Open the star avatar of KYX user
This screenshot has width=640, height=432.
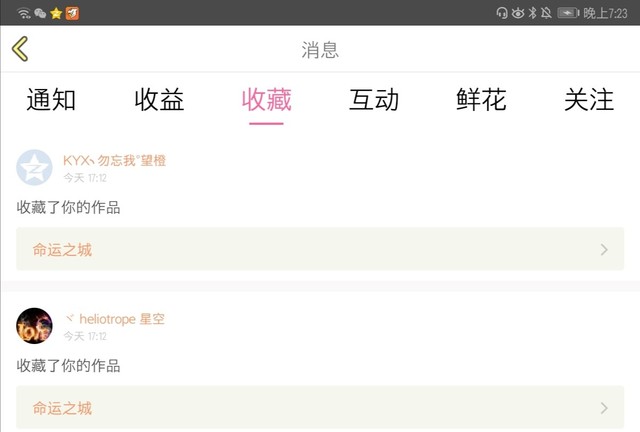[34, 167]
